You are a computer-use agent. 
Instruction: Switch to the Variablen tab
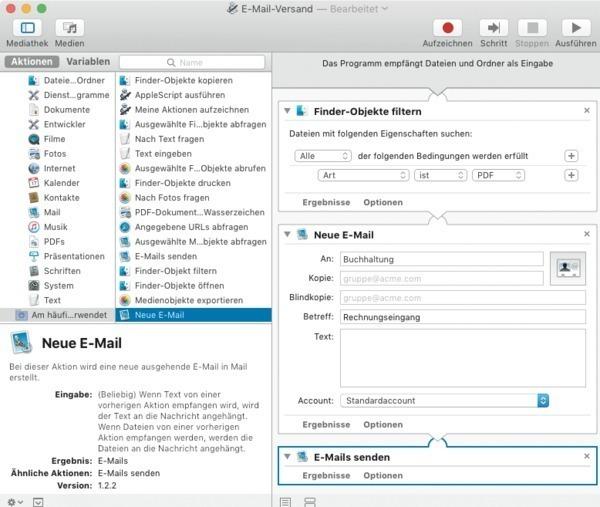click(88, 62)
